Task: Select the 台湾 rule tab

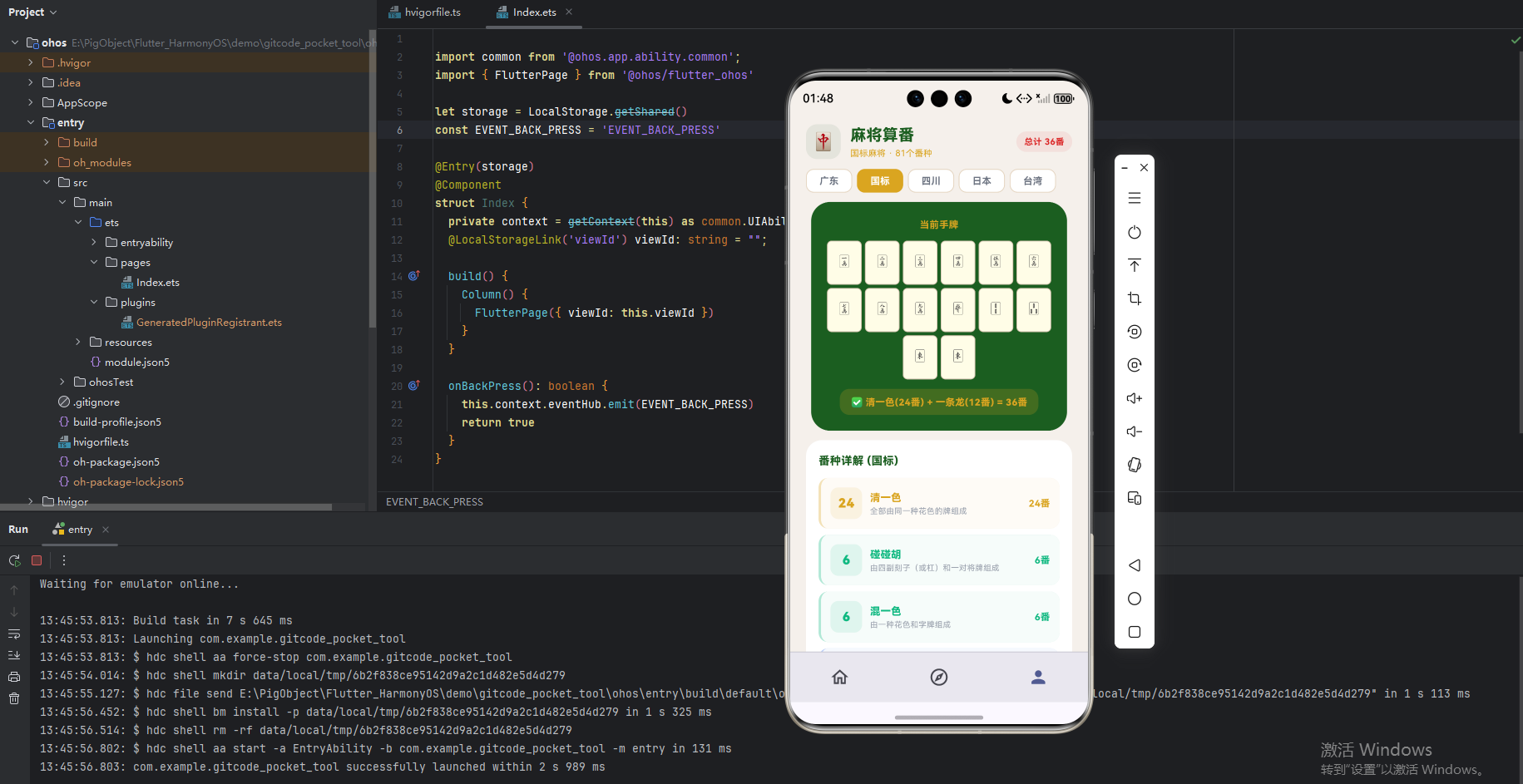Action: [1032, 180]
